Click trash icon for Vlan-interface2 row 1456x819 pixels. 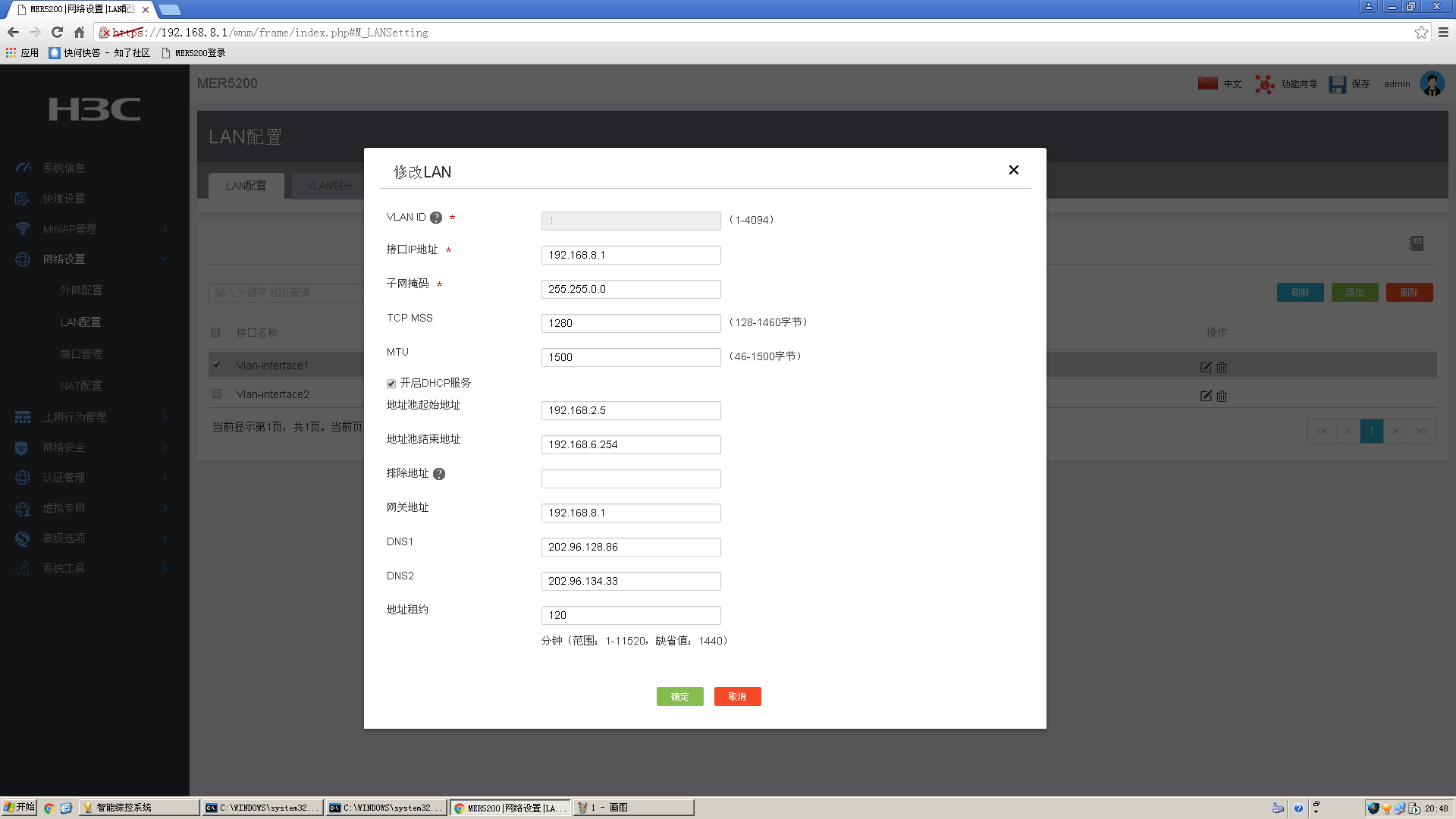(1222, 396)
